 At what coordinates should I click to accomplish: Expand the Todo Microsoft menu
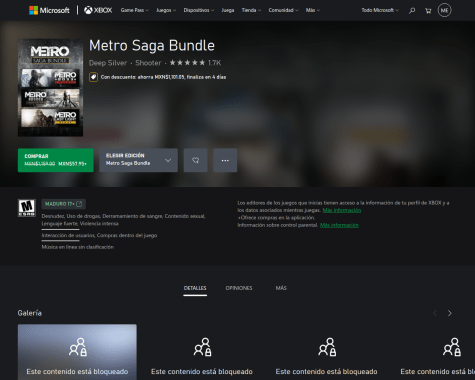(x=380, y=10)
